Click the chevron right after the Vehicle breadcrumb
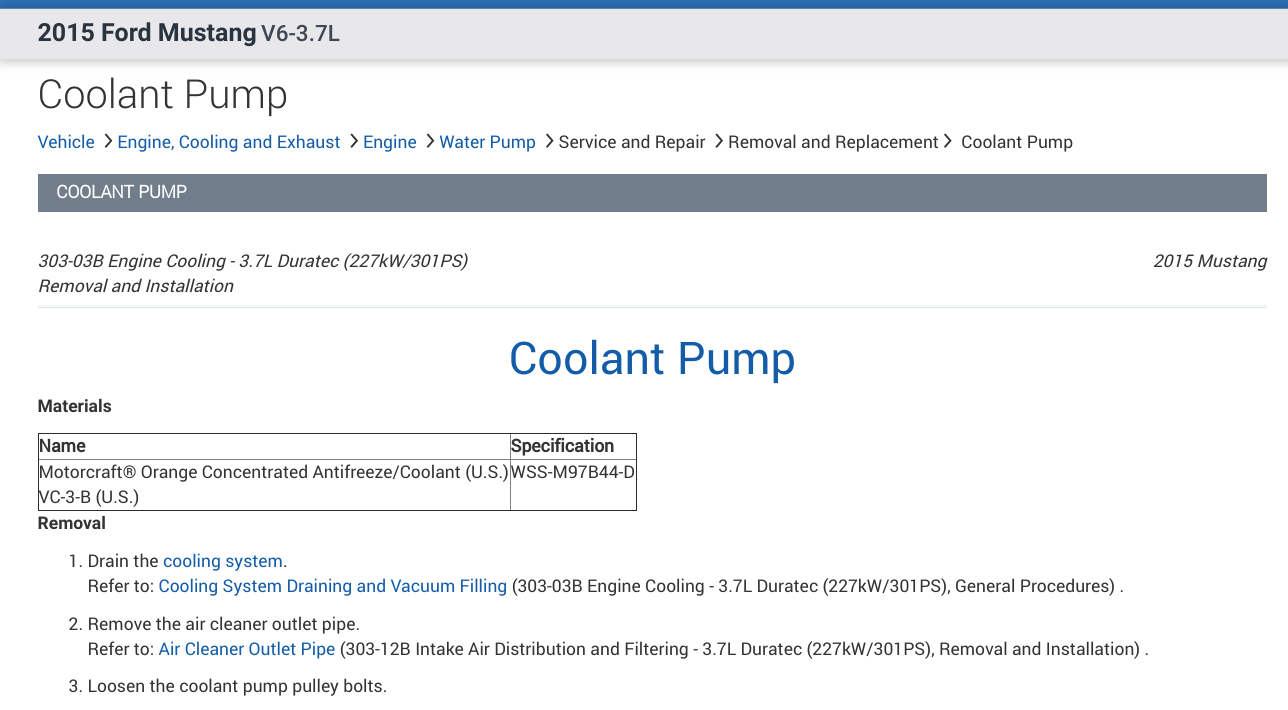This screenshot has width=1288, height=710. point(107,141)
